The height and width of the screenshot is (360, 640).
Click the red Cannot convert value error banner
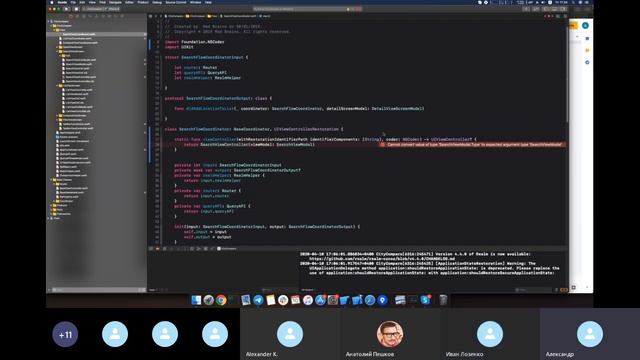tap(473, 144)
